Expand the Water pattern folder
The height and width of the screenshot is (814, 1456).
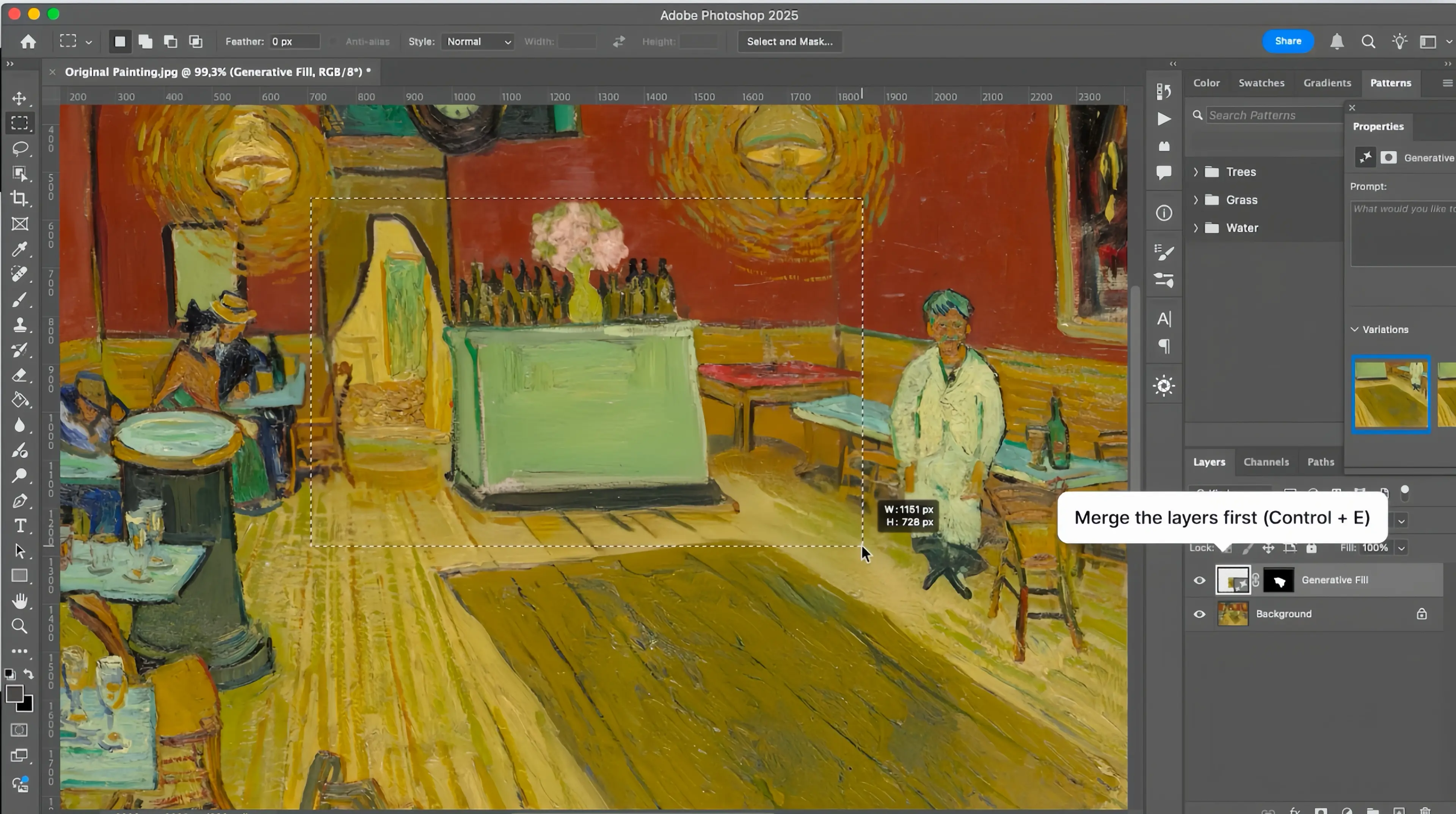click(1196, 228)
